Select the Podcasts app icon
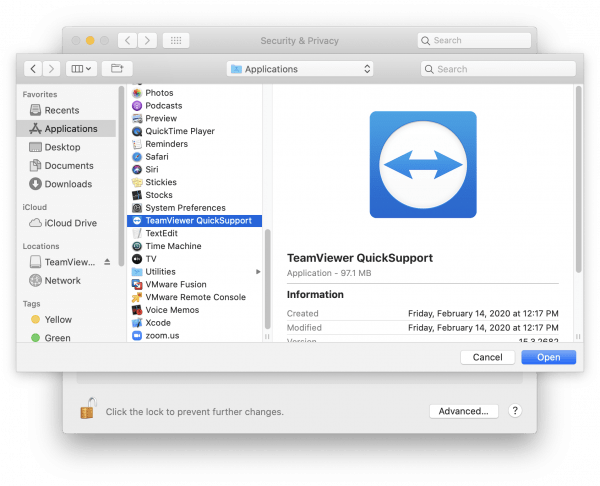600x486 pixels. tap(137, 106)
